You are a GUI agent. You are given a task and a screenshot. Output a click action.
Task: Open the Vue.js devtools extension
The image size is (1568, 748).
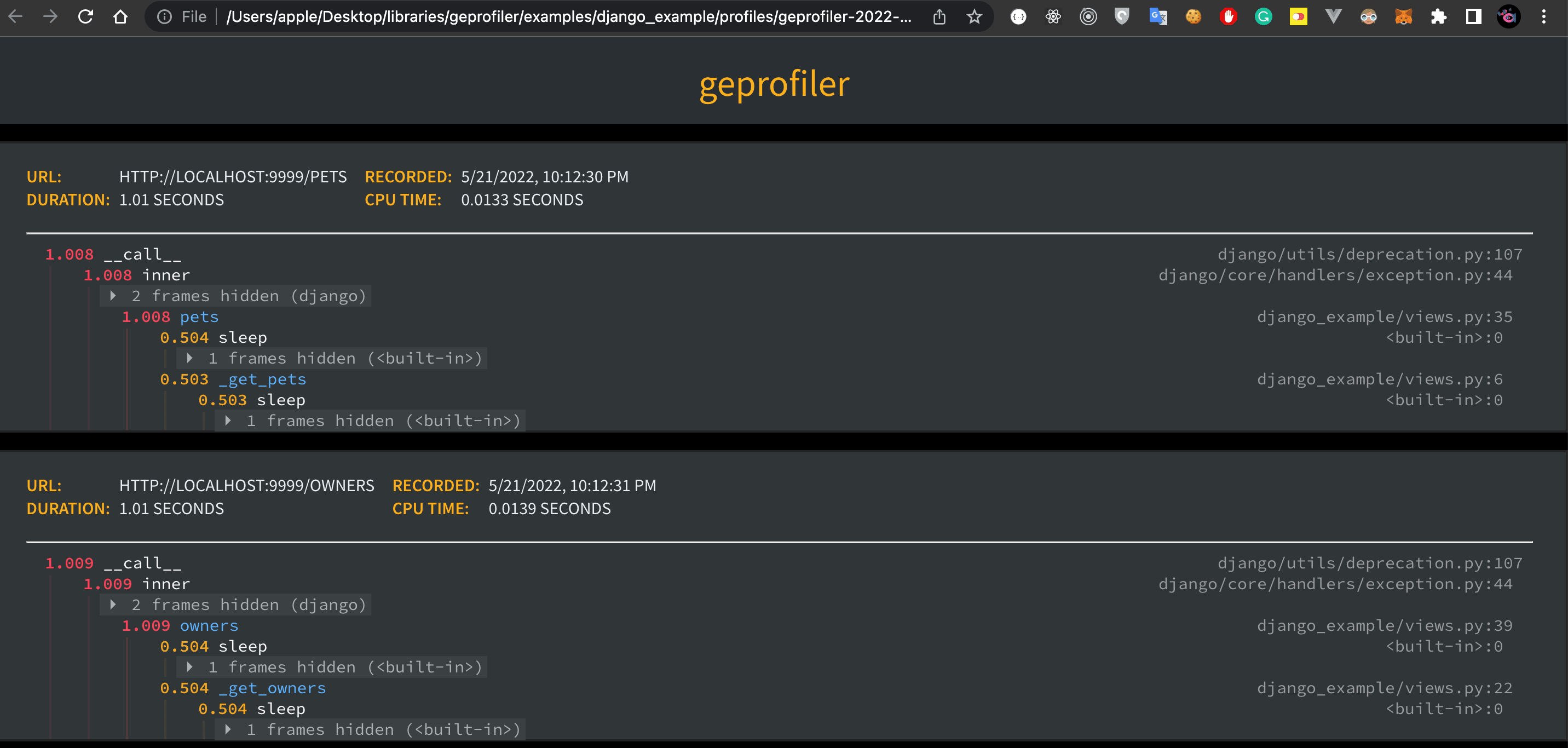[x=1333, y=16]
